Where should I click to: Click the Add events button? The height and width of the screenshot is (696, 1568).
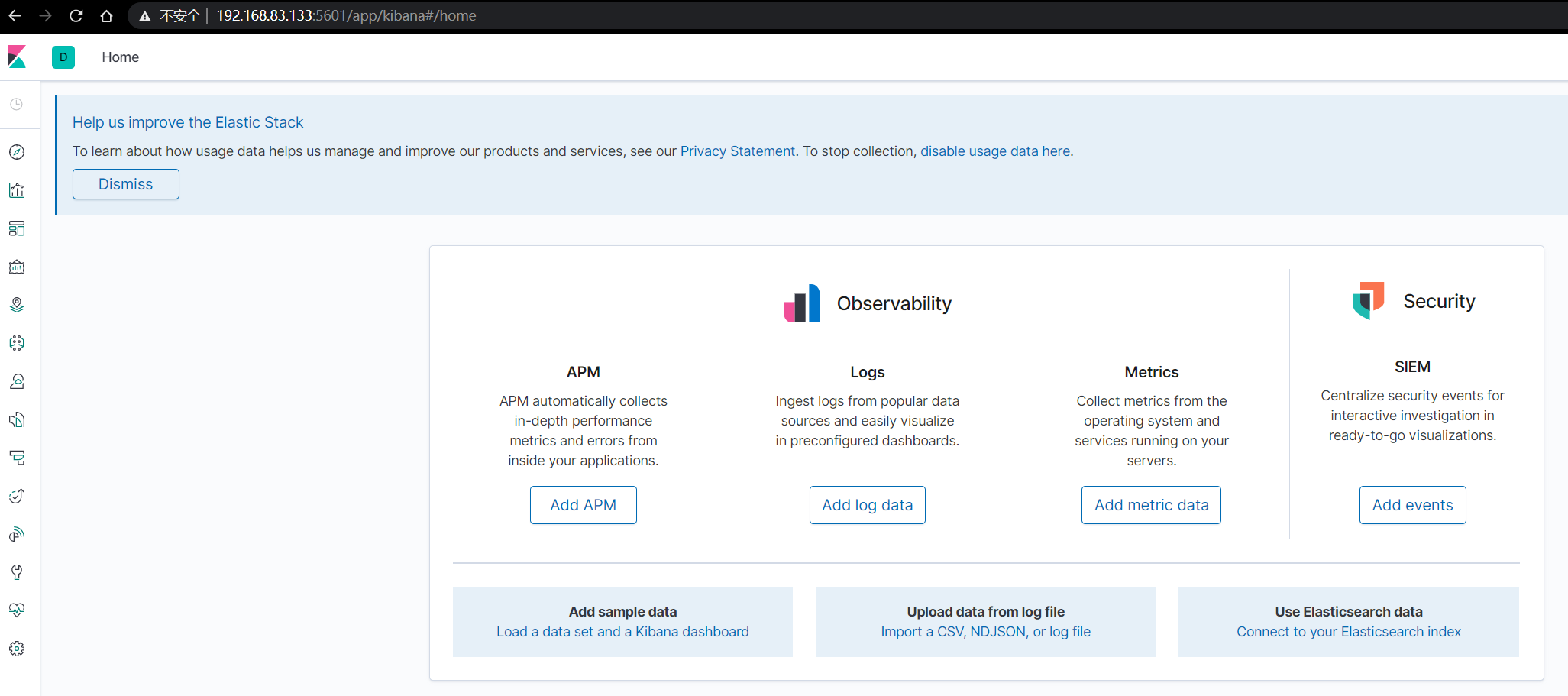point(1413,505)
